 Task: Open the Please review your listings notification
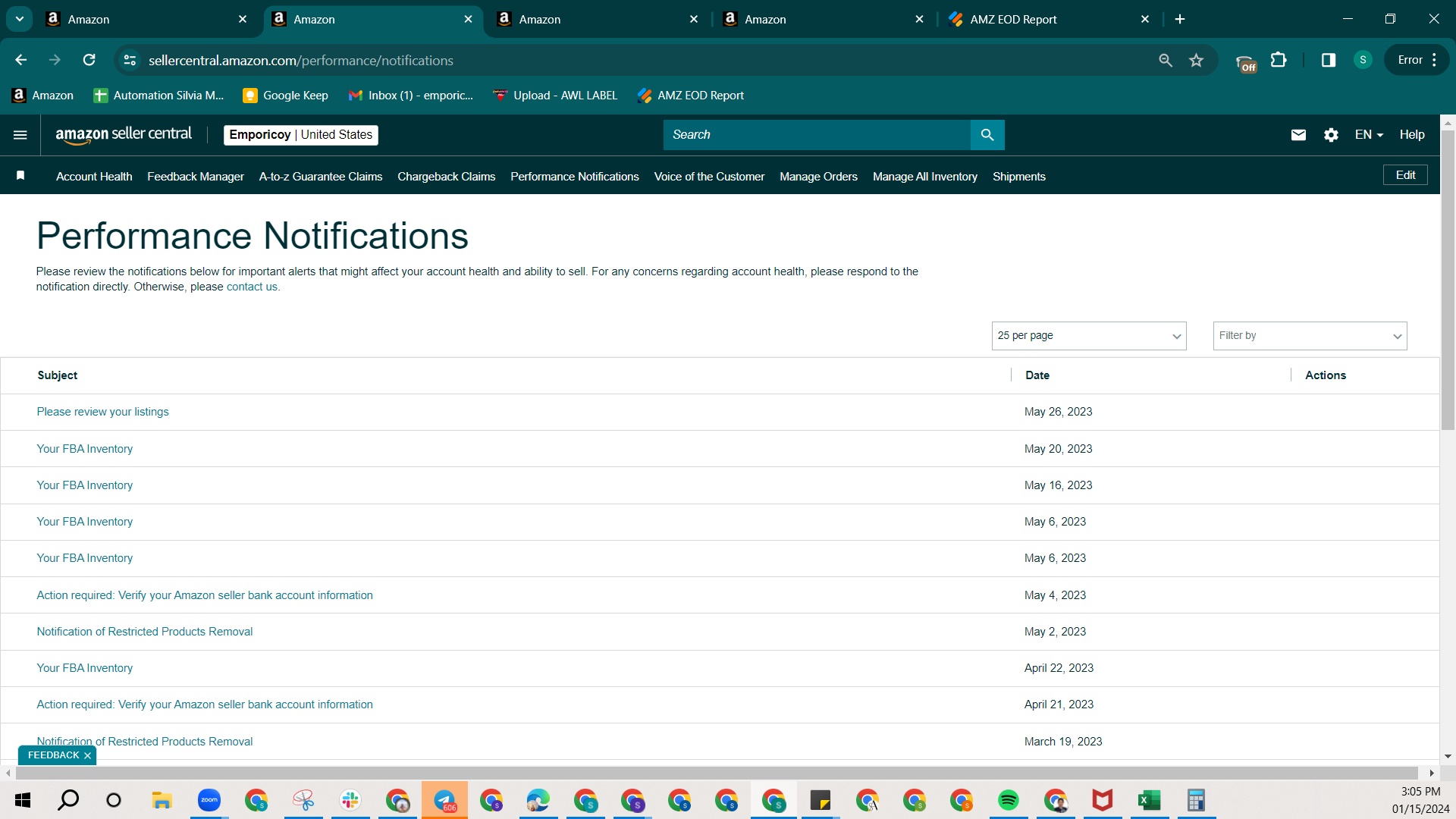pyautogui.click(x=102, y=412)
